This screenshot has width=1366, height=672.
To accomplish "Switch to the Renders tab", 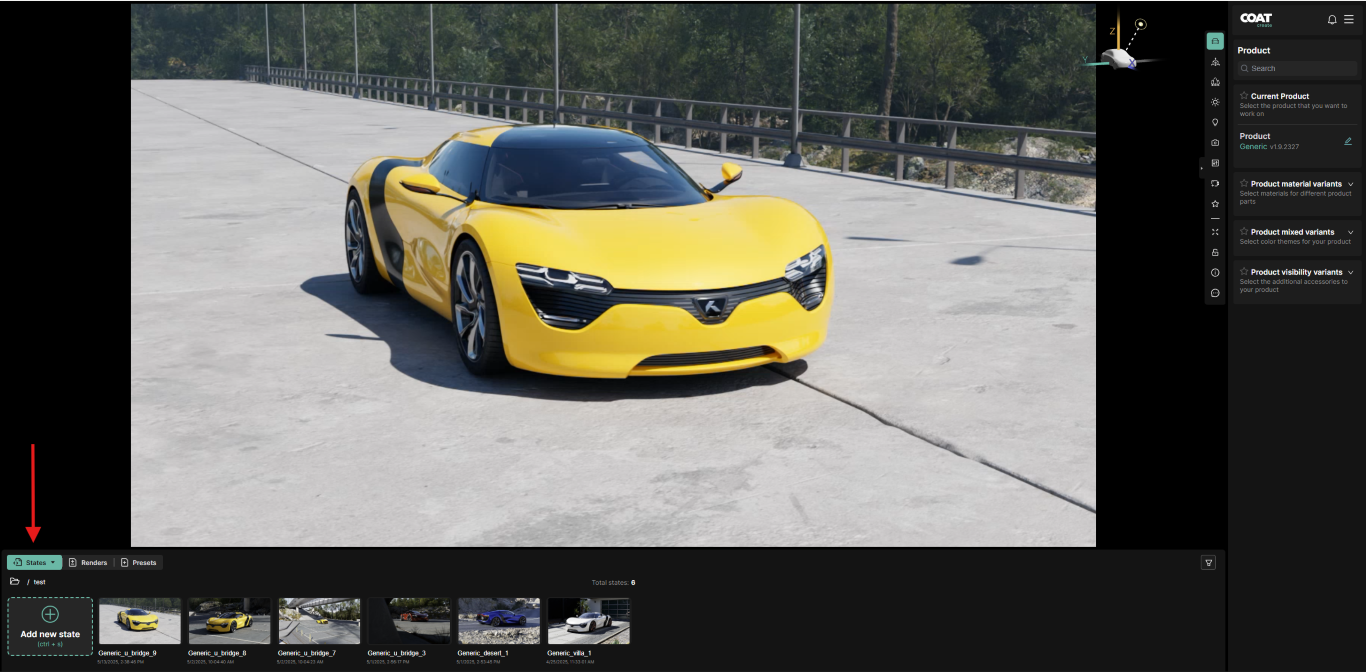I will coord(88,563).
